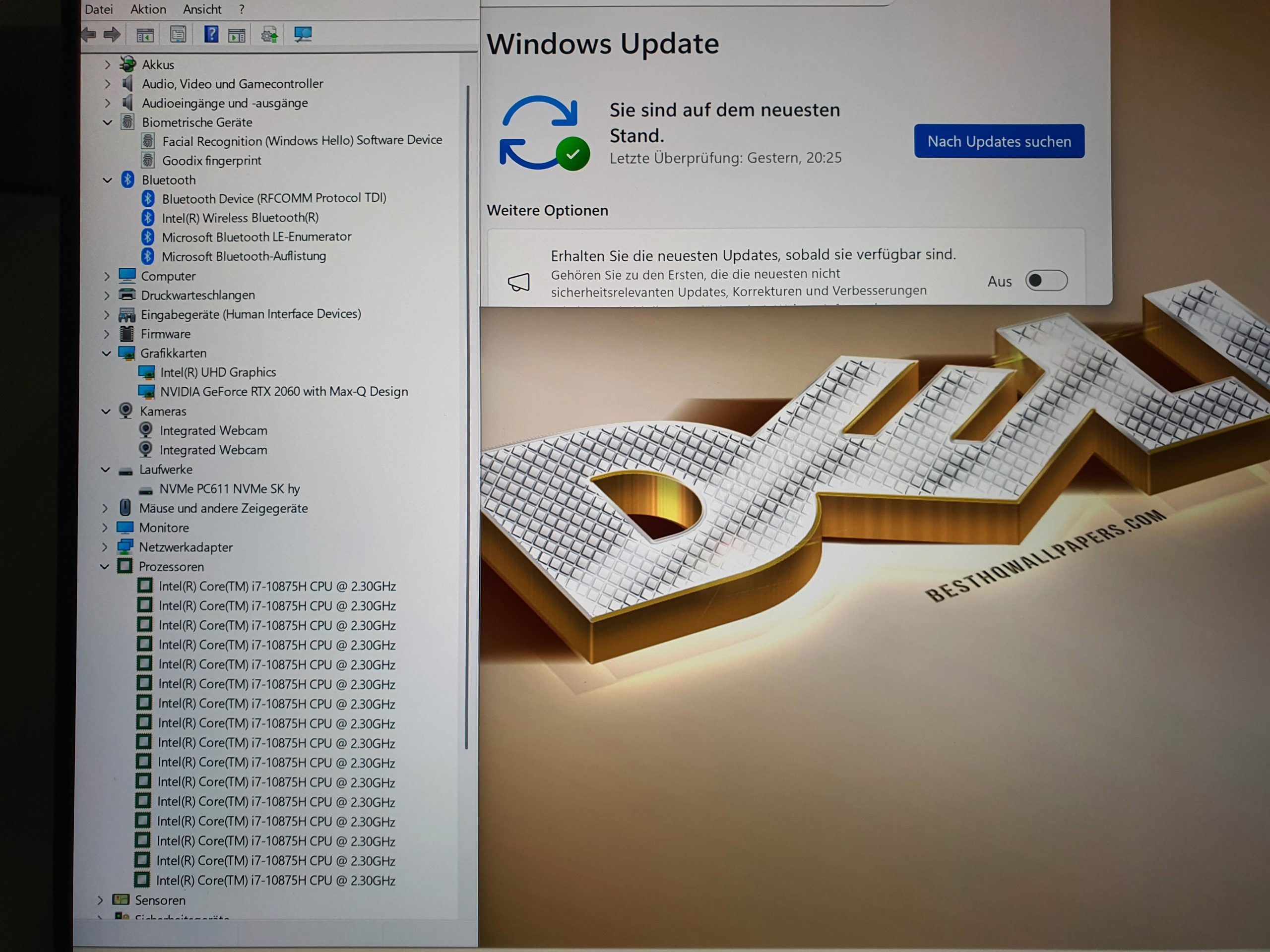Click the show/hide console tree icon
This screenshot has width=1270, height=952.
click(145, 35)
